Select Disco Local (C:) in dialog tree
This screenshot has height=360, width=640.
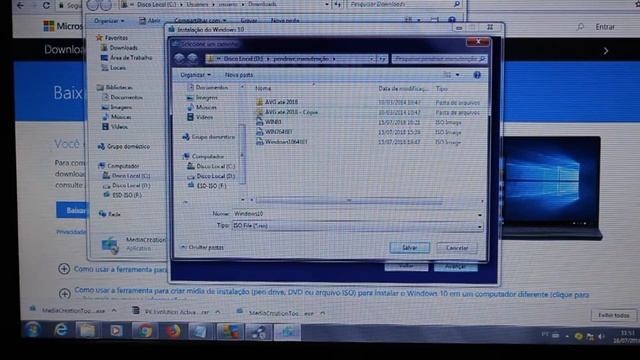click(211, 167)
